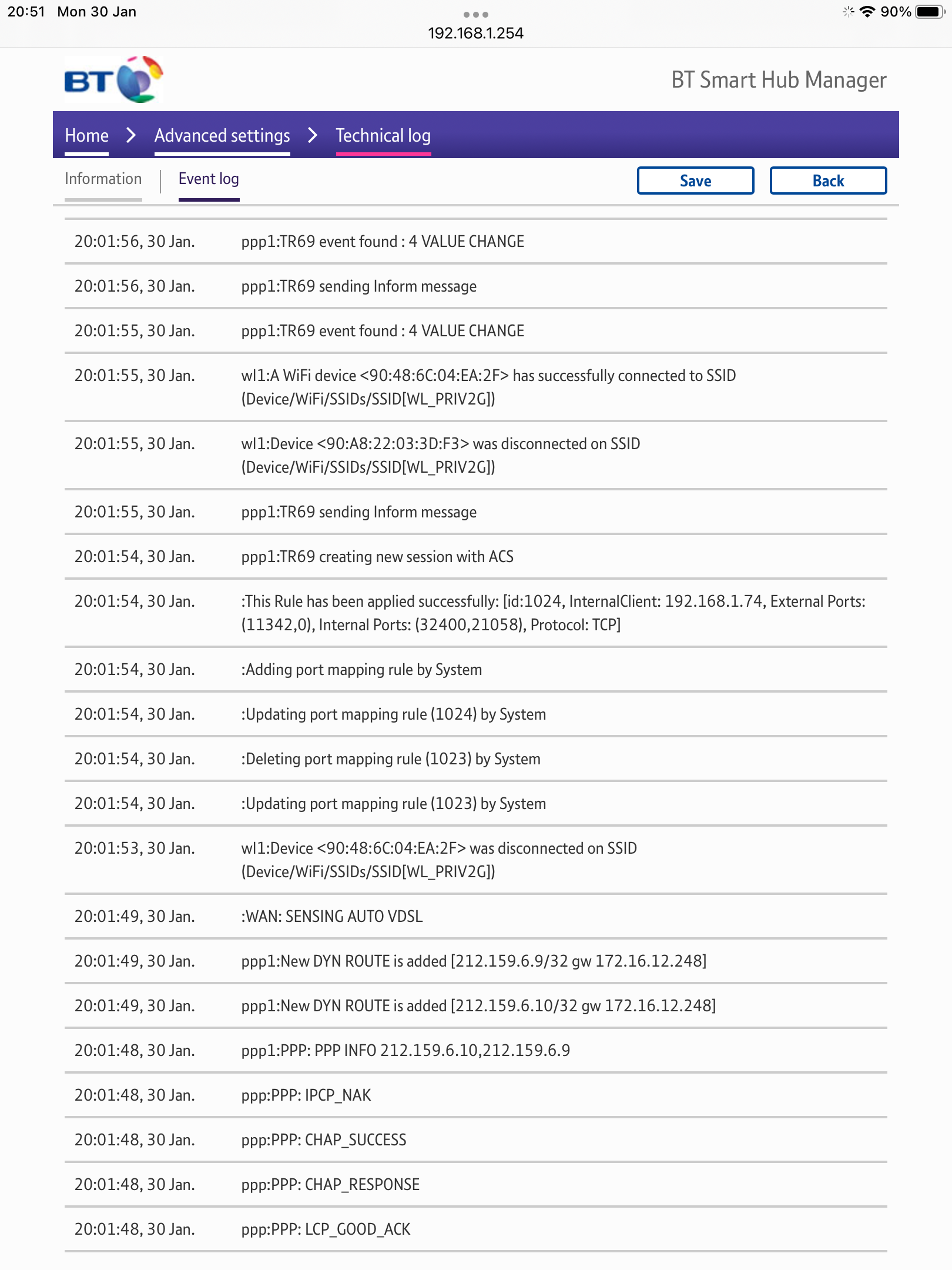952x1270 pixels.
Task: Navigate to Home via the breadcrumb
Action: 87,135
